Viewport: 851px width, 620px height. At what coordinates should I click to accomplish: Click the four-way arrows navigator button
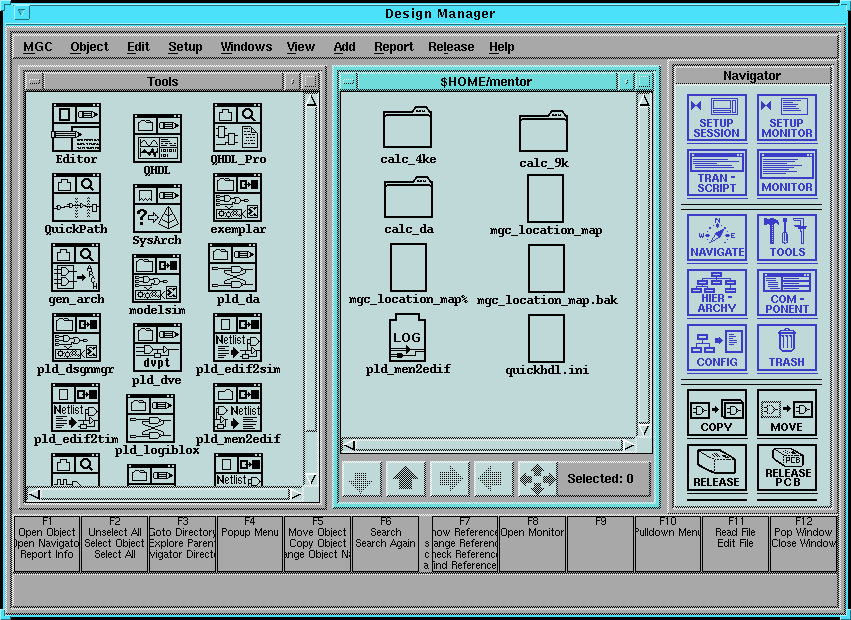coord(537,479)
